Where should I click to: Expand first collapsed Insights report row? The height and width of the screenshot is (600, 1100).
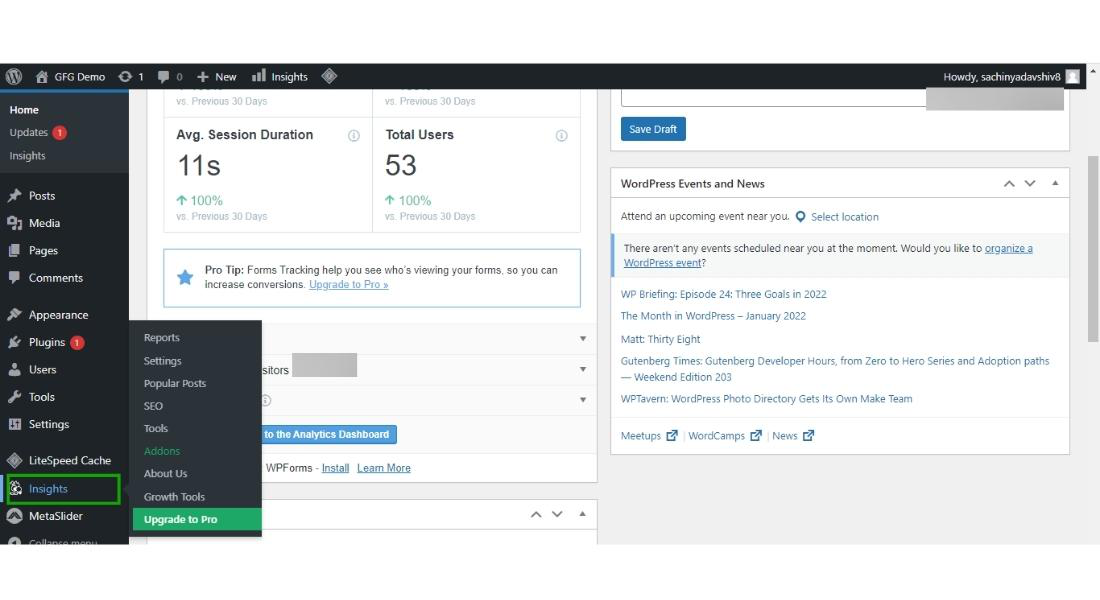[x=582, y=339]
